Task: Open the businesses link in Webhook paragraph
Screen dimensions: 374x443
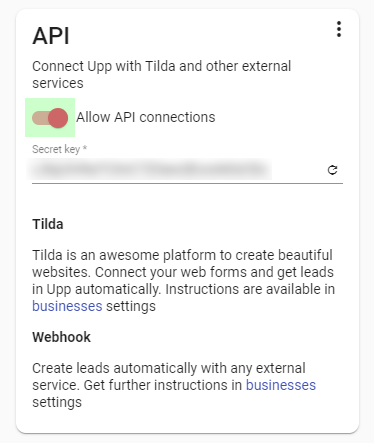Action: [x=281, y=385]
